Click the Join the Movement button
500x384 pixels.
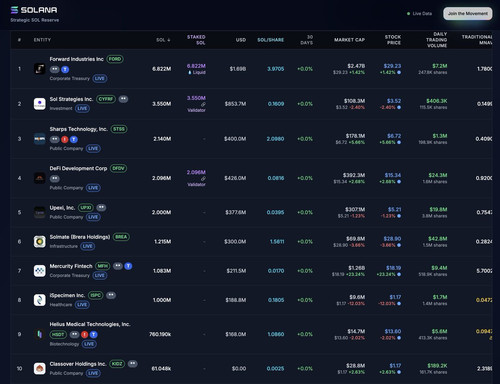[x=468, y=14]
